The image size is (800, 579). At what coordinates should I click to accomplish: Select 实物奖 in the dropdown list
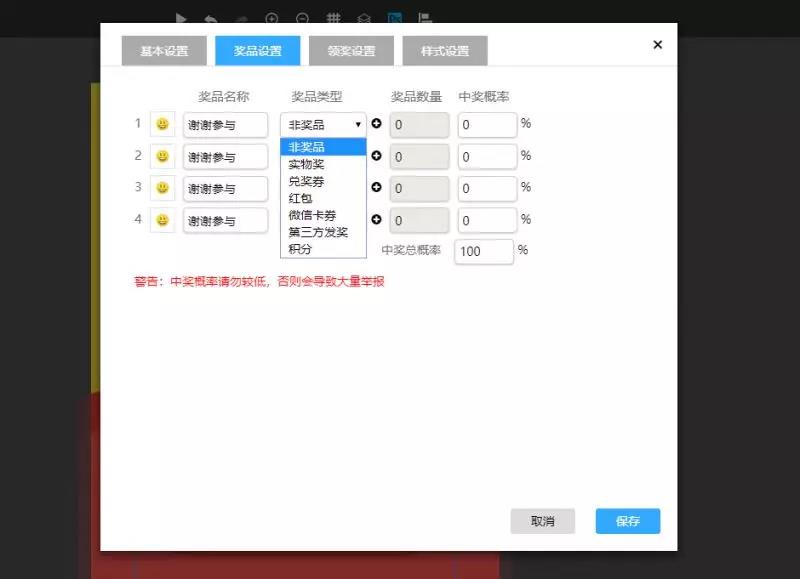tap(323, 164)
